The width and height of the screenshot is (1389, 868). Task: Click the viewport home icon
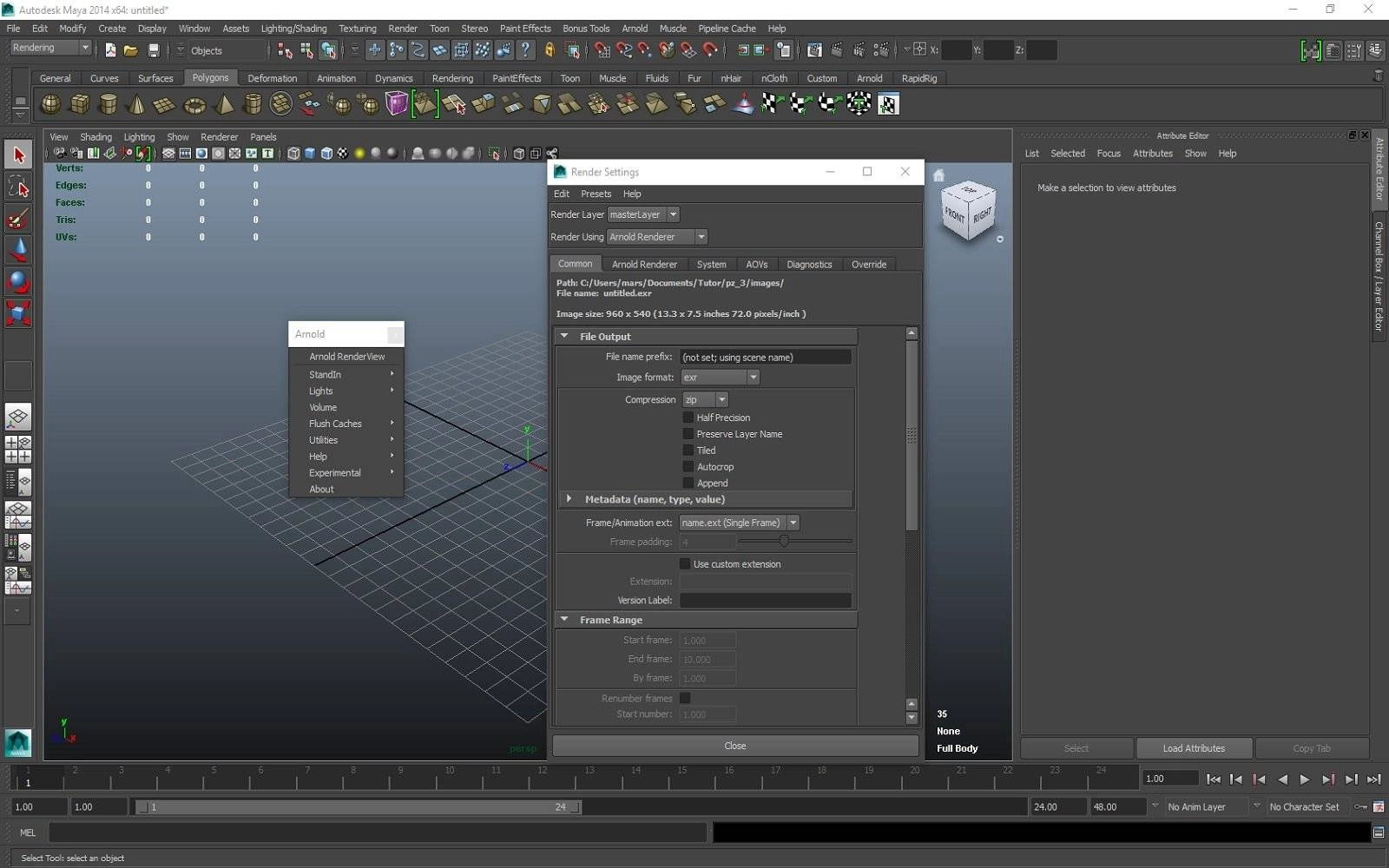tap(938, 175)
